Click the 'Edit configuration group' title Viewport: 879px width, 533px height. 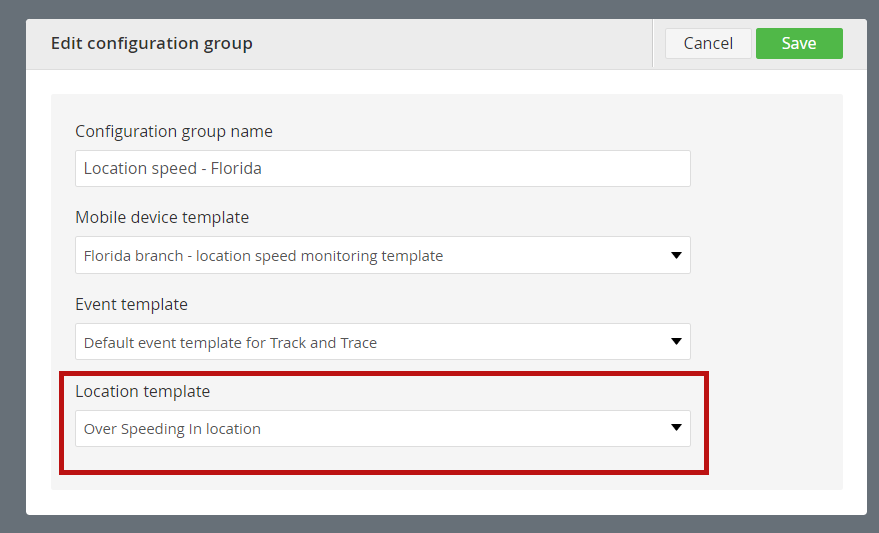[151, 43]
